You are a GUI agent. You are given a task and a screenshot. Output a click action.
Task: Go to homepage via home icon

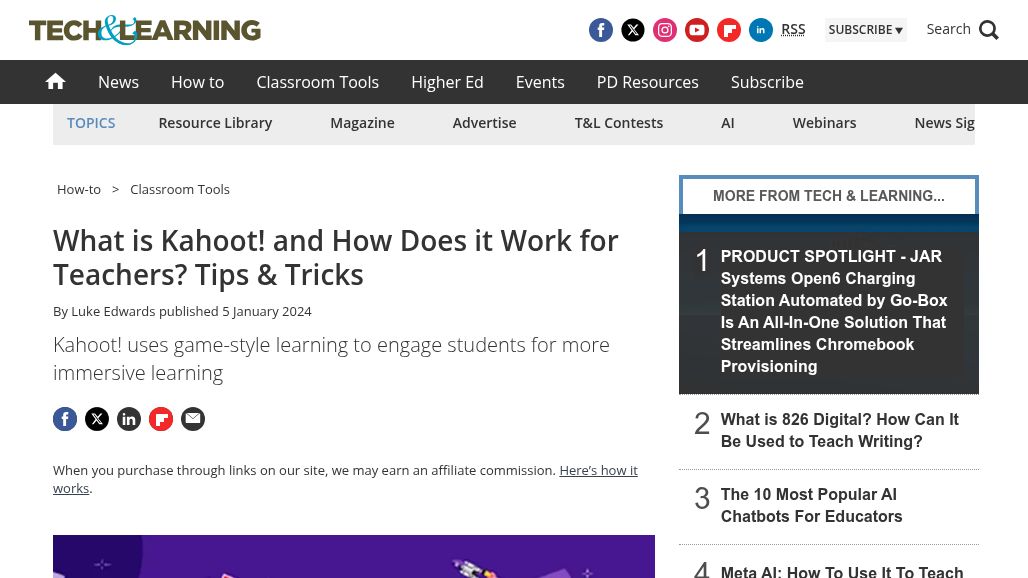[x=56, y=82]
